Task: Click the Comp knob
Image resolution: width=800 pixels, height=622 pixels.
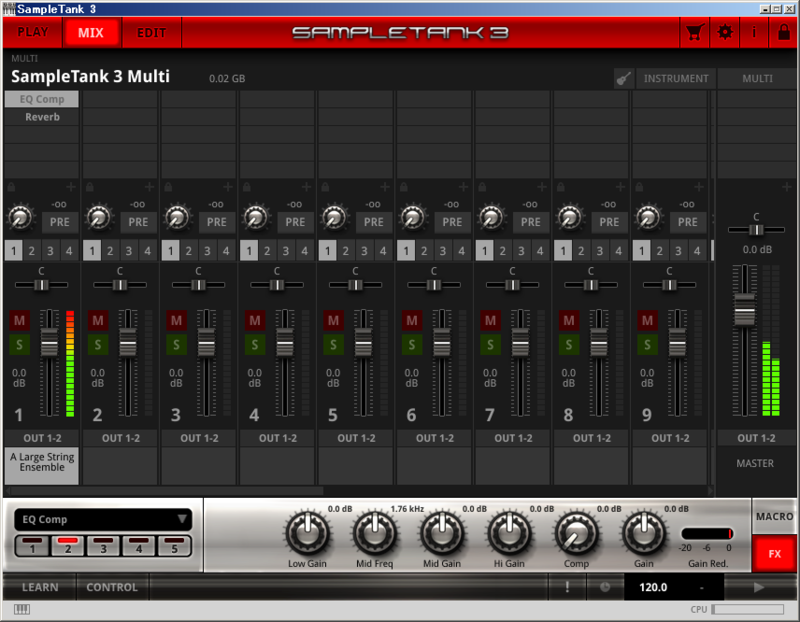Action: tap(577, 533)
